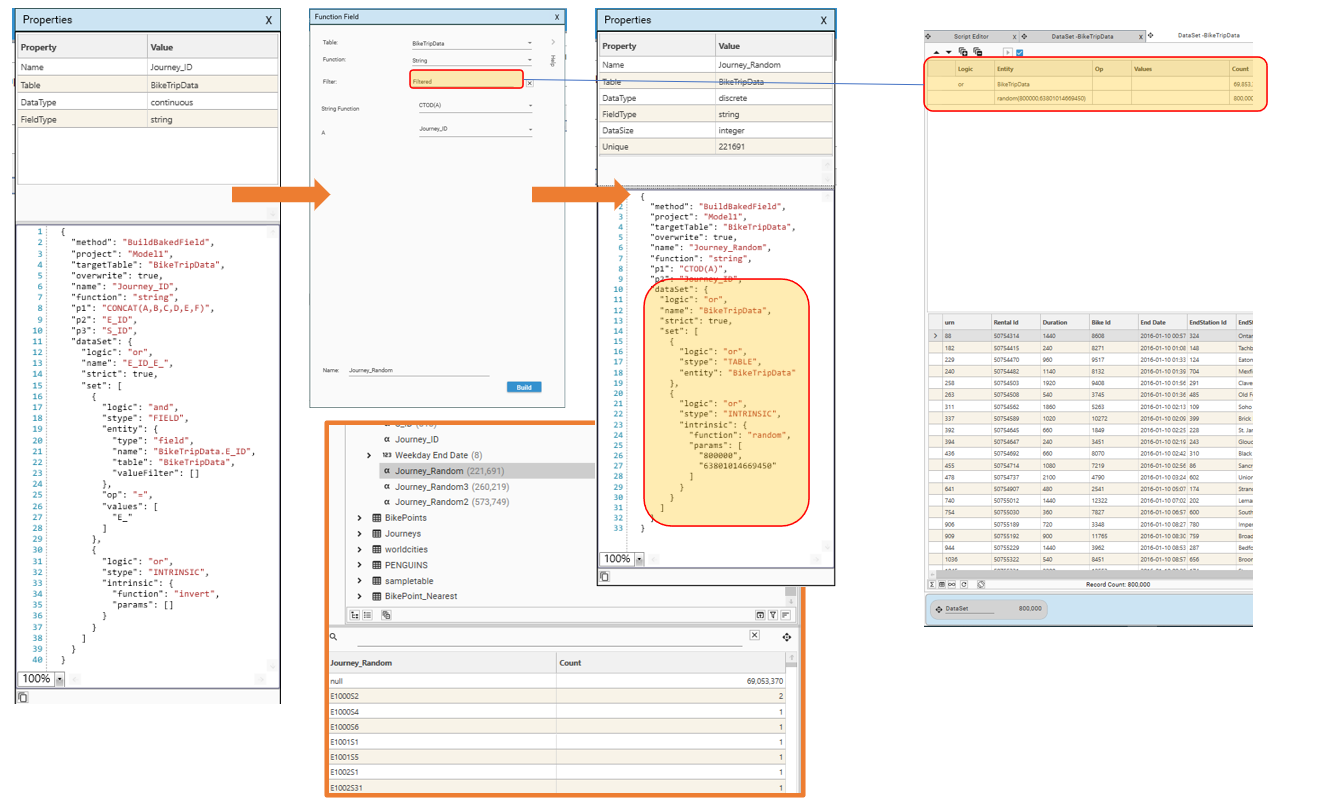
Task: Expand the BikePoints table node
Action: pos(360,518)
